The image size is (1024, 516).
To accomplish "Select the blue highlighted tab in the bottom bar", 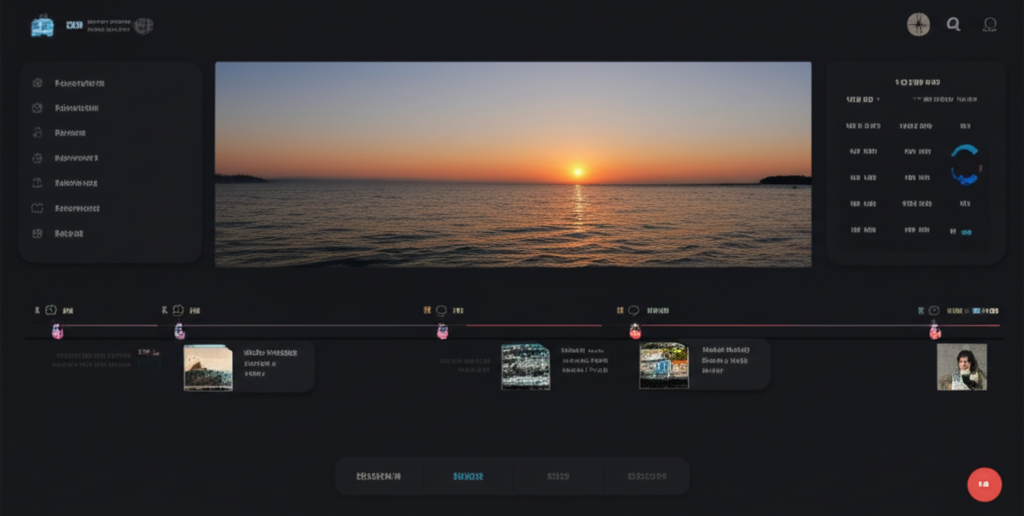I will pos(468,476).
